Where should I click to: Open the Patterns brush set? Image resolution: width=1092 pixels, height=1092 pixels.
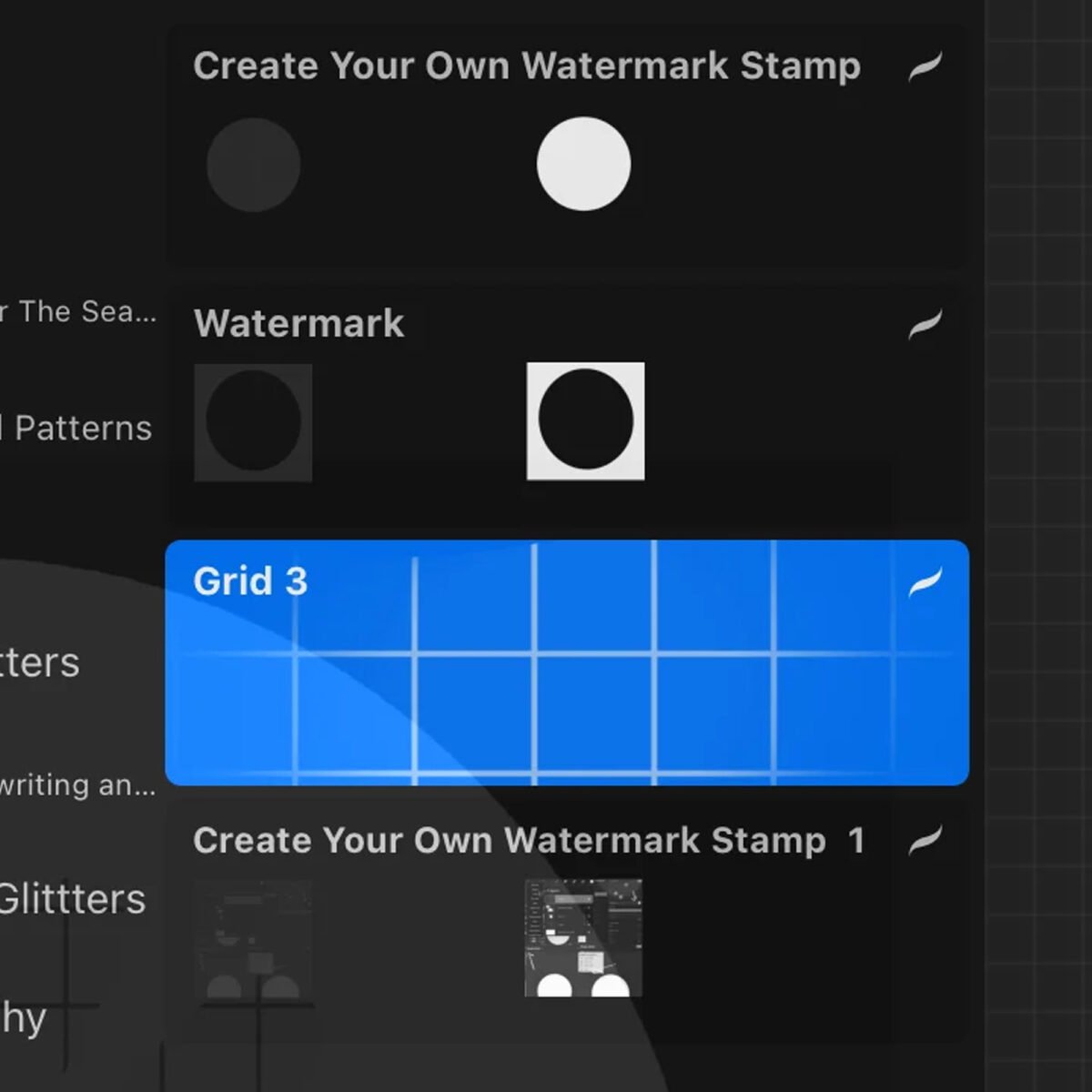point(77,428)
